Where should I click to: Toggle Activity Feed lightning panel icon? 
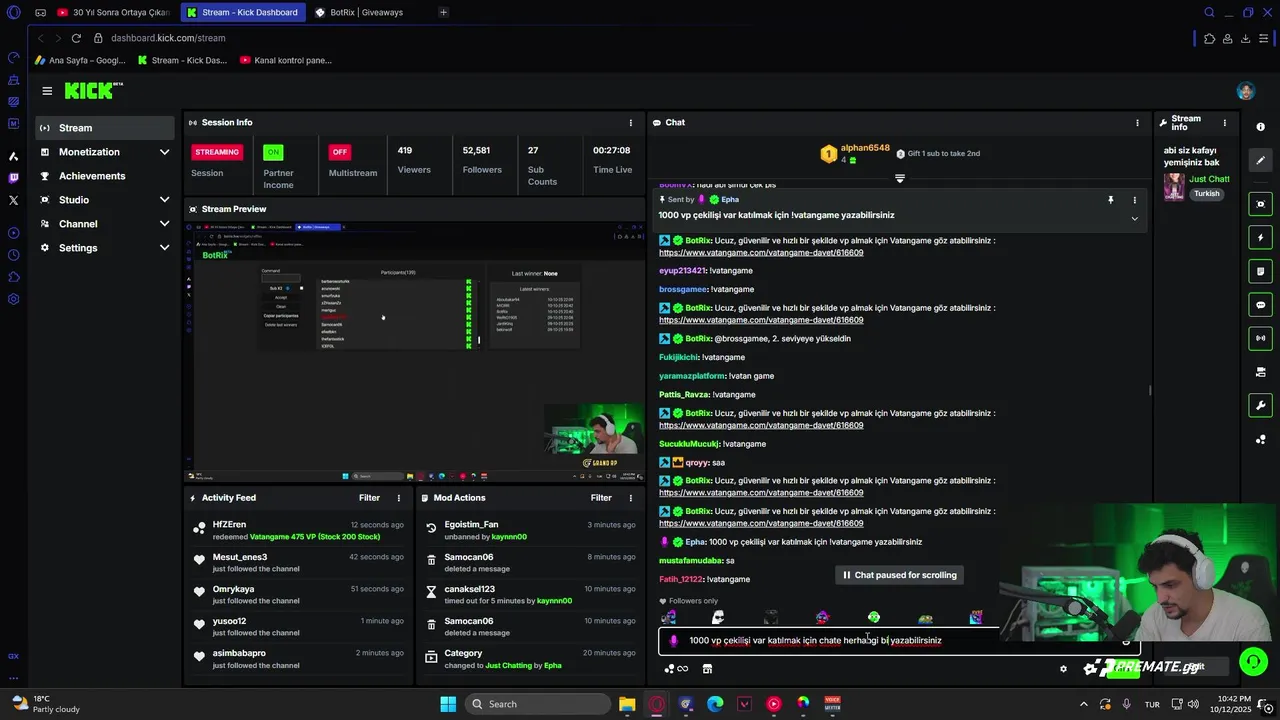pyautogui.click(x=1260, y=238)
